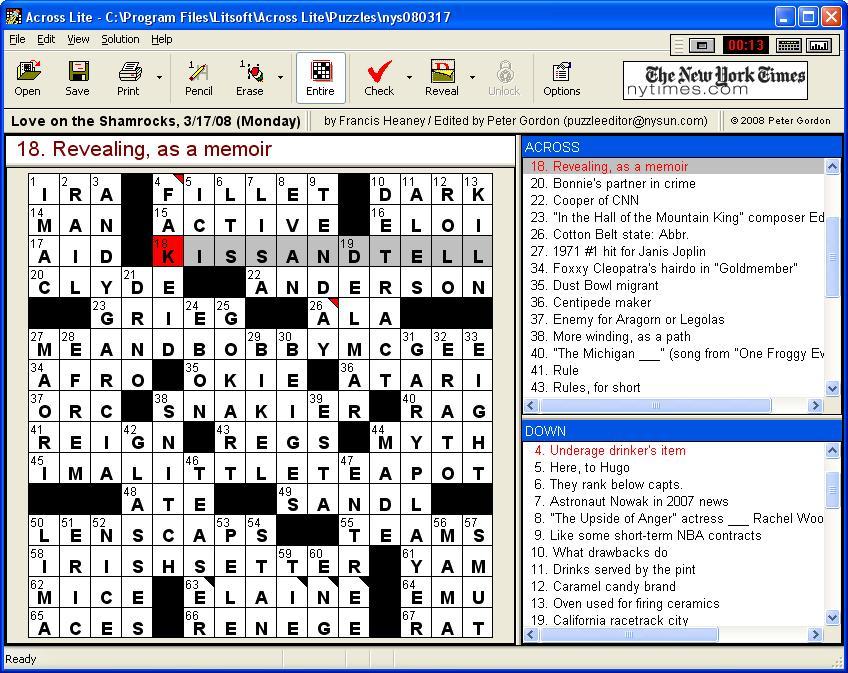
Task: Click the New York Times nytimes.com banner
Action: tap(715, 80)
